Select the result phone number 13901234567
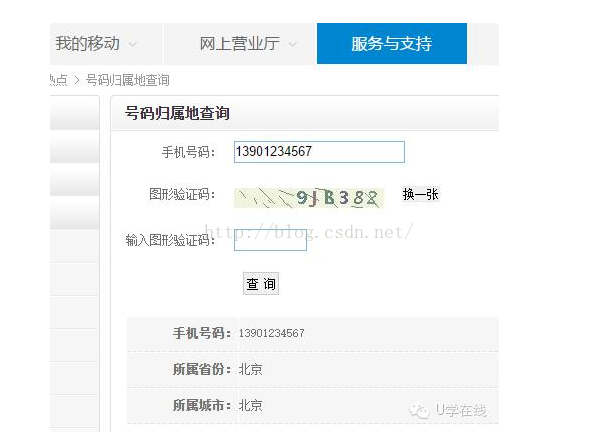 (272, 333)
